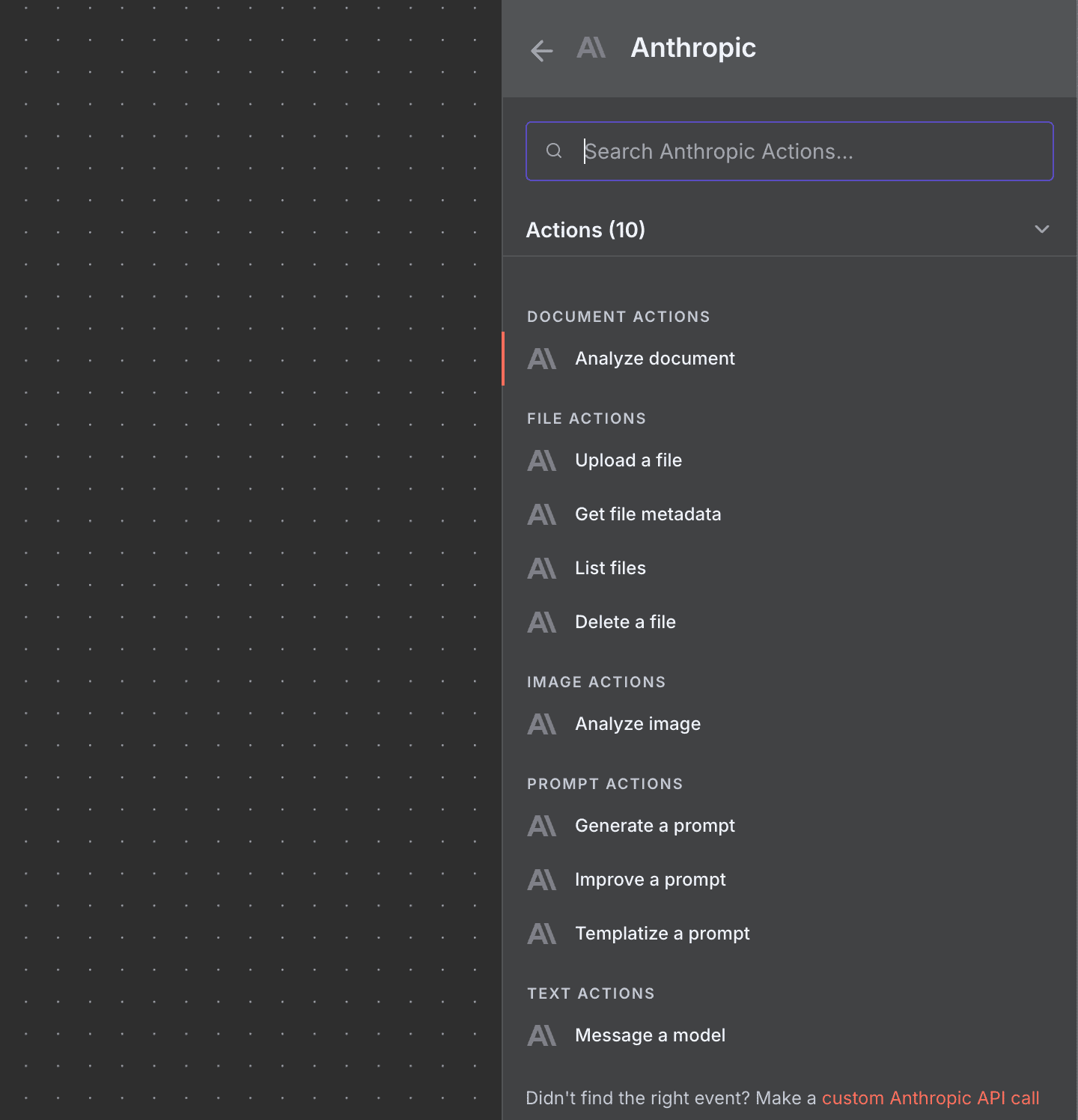
Task: Click the magnifying glass in the search bar
Action: (x=554, y=151)
